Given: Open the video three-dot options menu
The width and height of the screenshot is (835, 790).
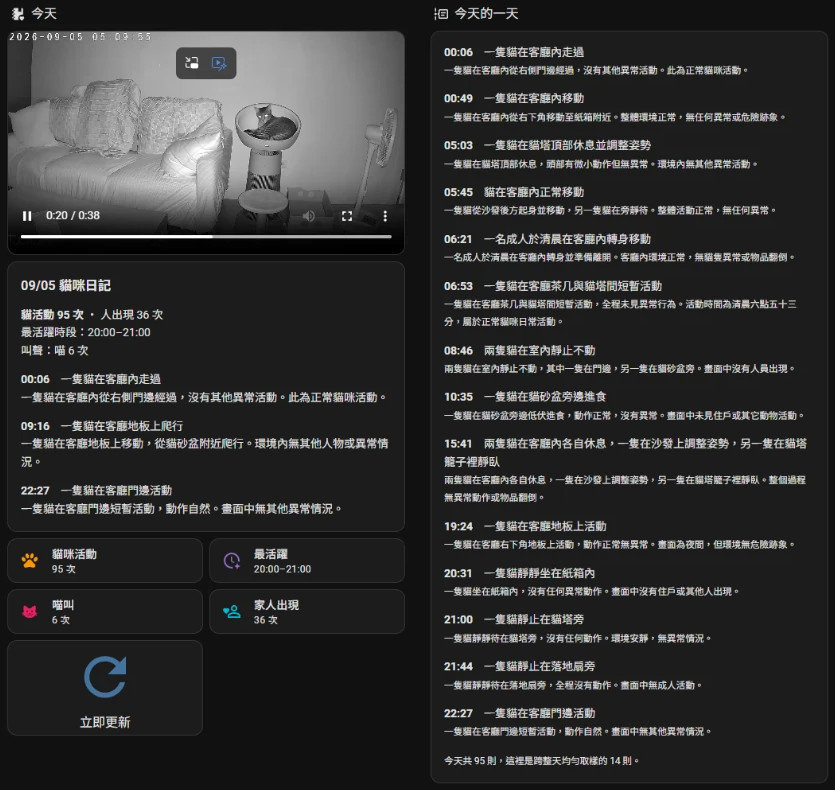Looking at the screenshot, I should click(x=385, y=216).
